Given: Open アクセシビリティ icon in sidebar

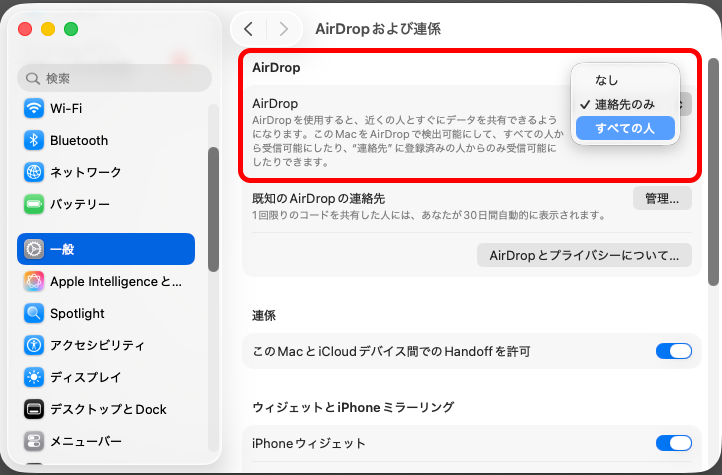Looking at the screenshot, I should [x=34, y=345].
